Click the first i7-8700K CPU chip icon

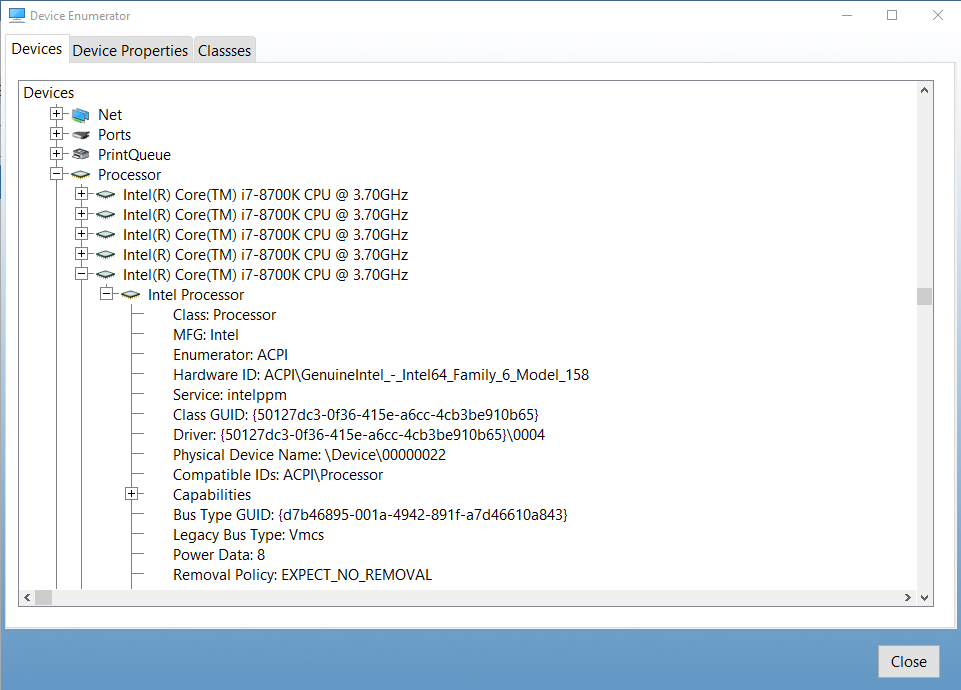pos(106,195)
